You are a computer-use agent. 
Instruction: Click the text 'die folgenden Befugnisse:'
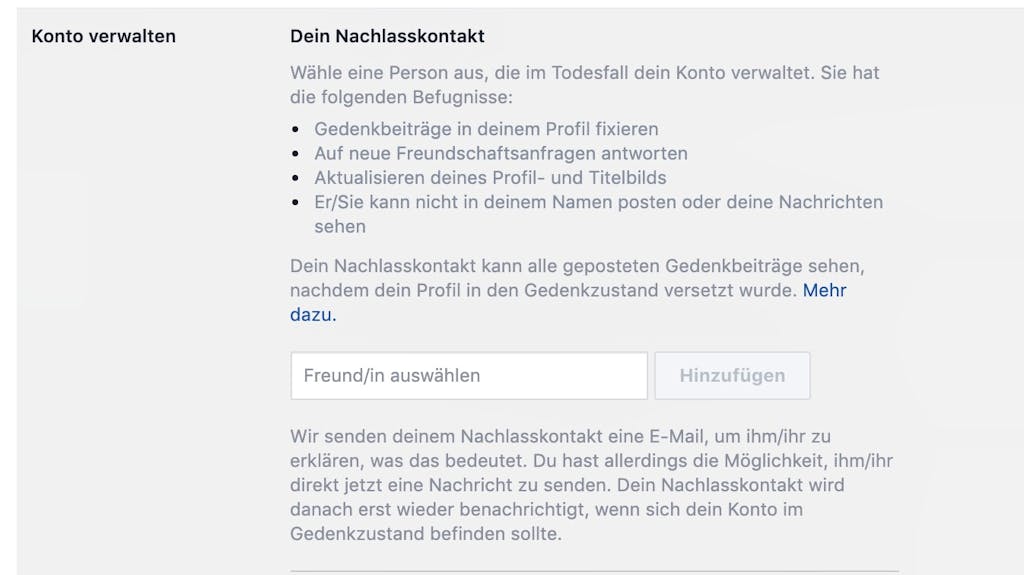click(401, 97)
